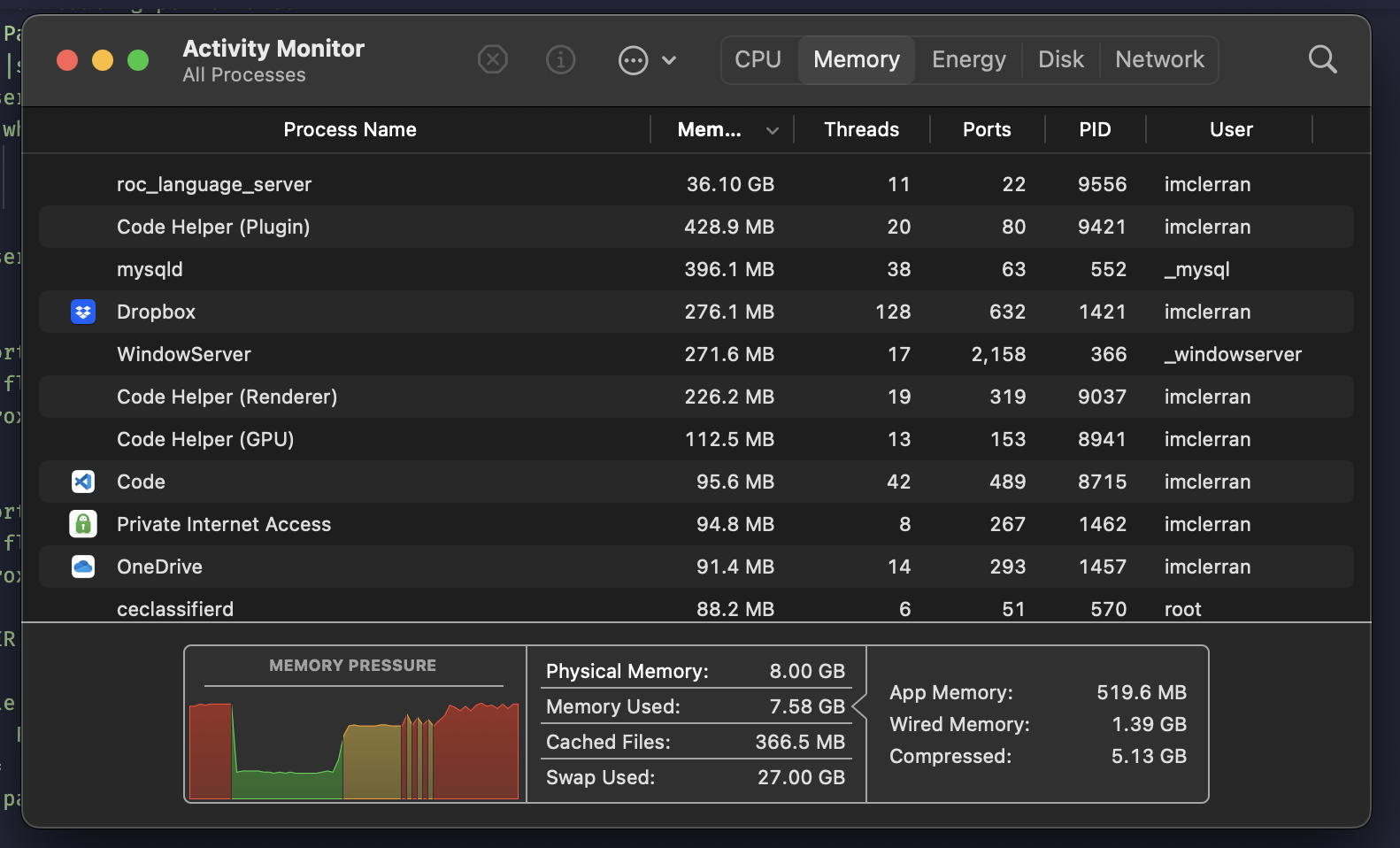Select the Code Helper (Renderer) row
This screenshot has height=848, width=1400.
pyautogui.click(x=696, y=397)
